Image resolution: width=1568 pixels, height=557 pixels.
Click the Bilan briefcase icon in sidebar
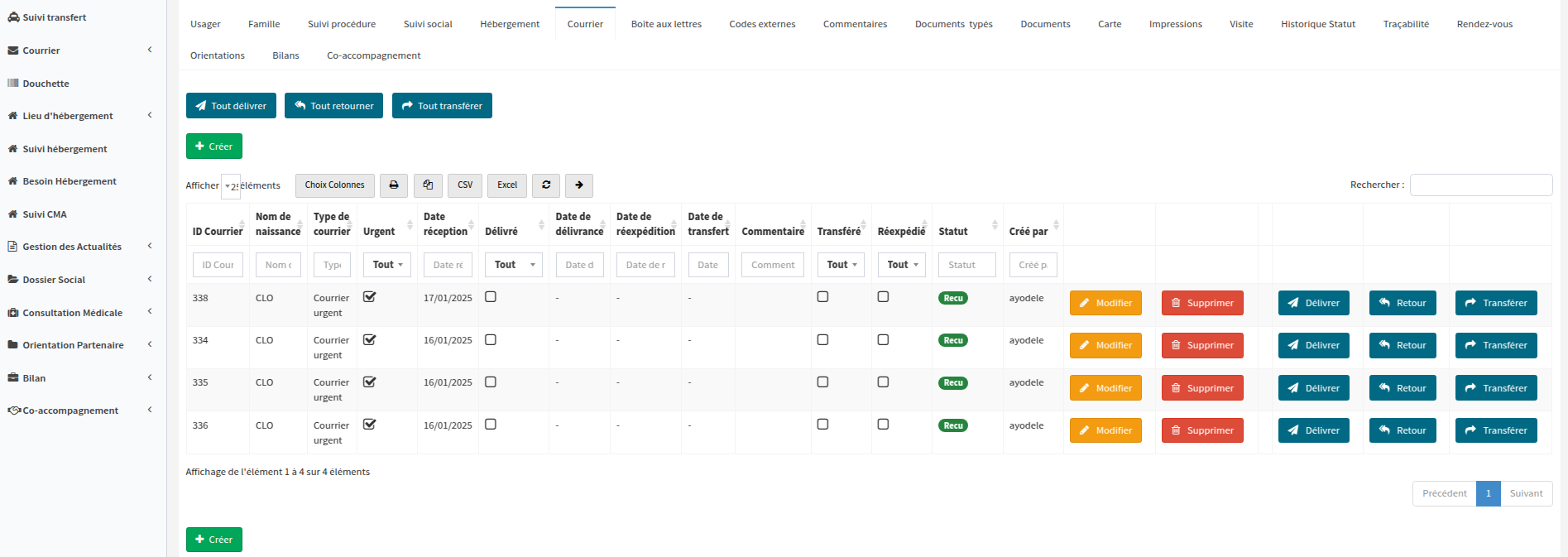click(13, 378)
